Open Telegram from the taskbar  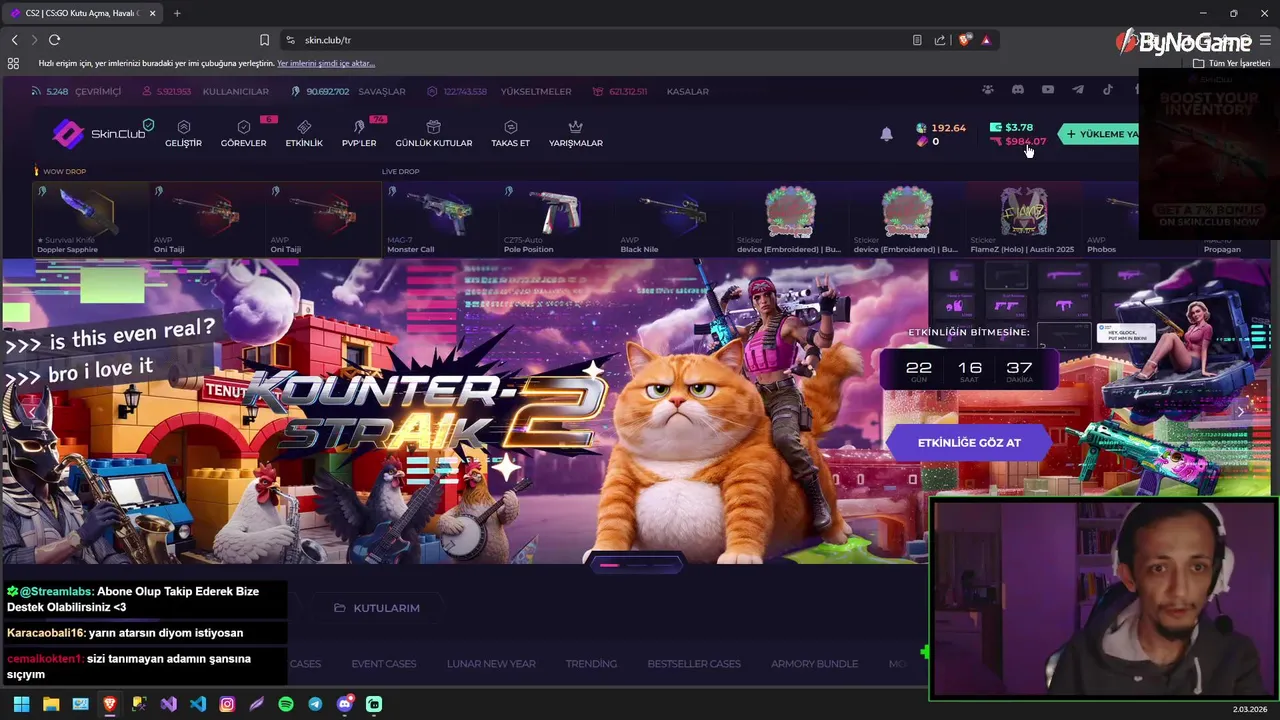(x=315, y=704)
